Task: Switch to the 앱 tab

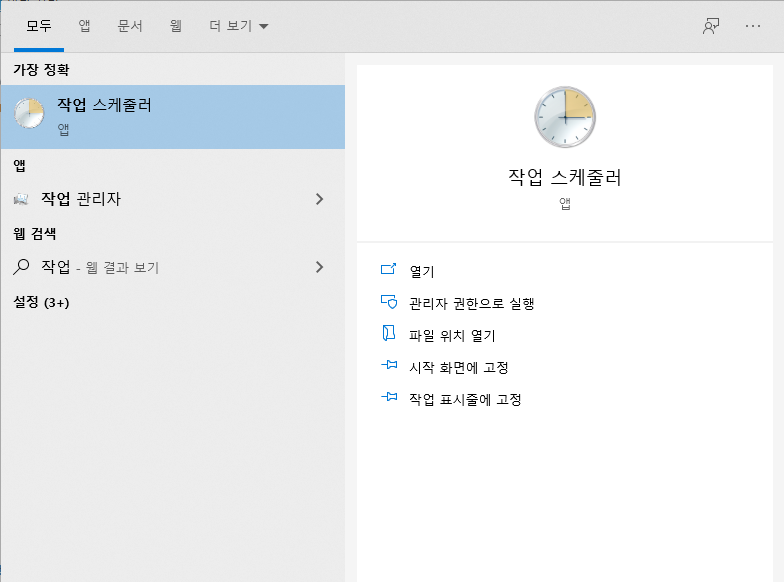Action: click(x=84, y=26)
